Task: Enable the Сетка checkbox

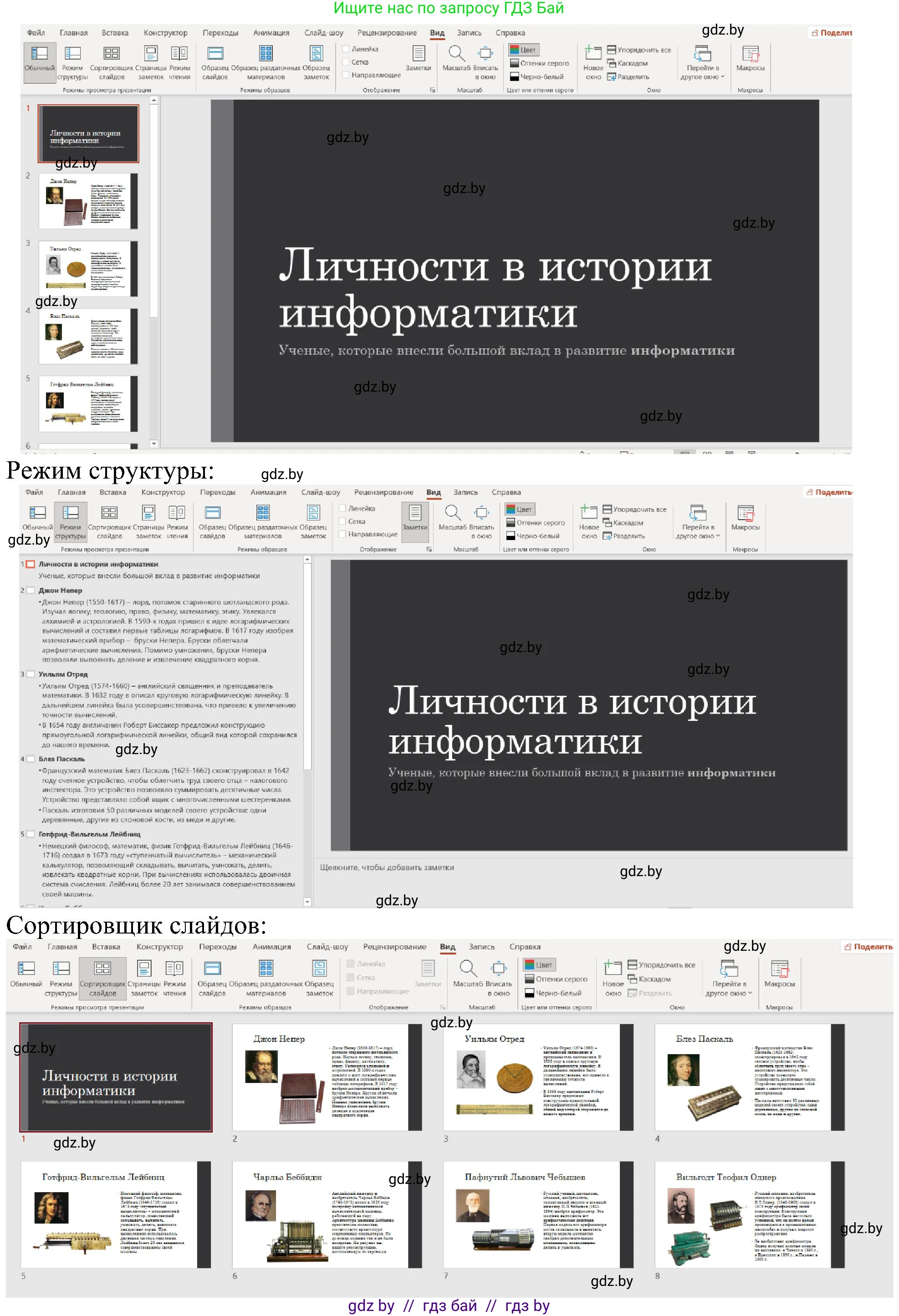Action: pos(346,62)
